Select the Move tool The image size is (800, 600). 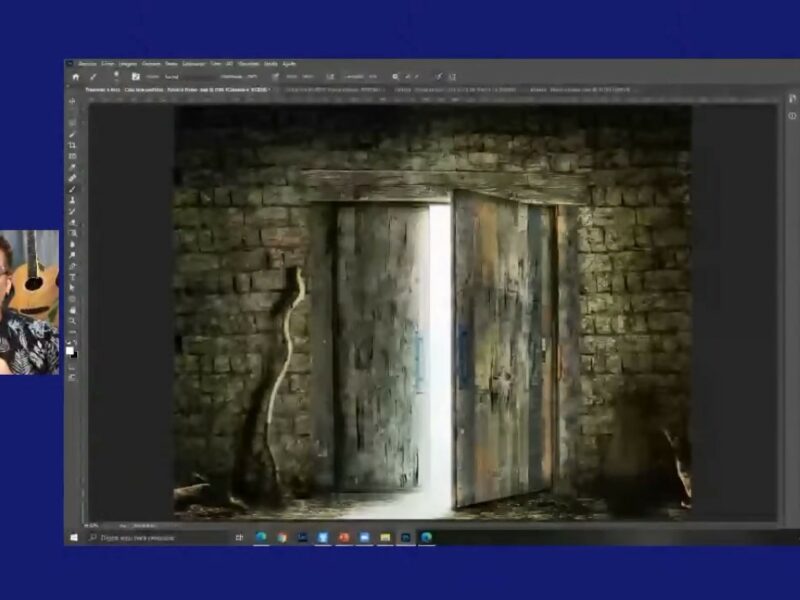(72, 101)
